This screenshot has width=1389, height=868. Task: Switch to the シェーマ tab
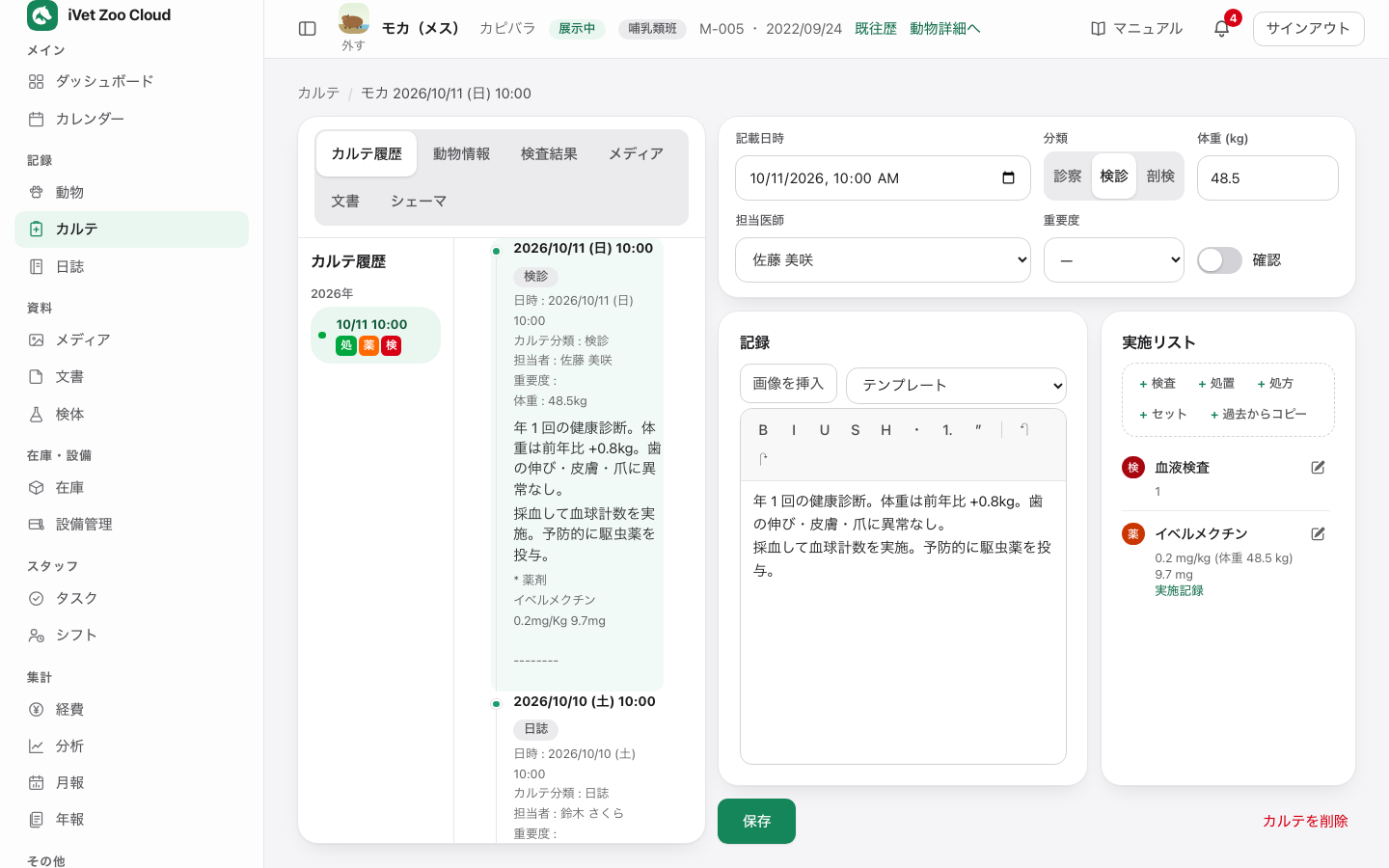point(418,202)
